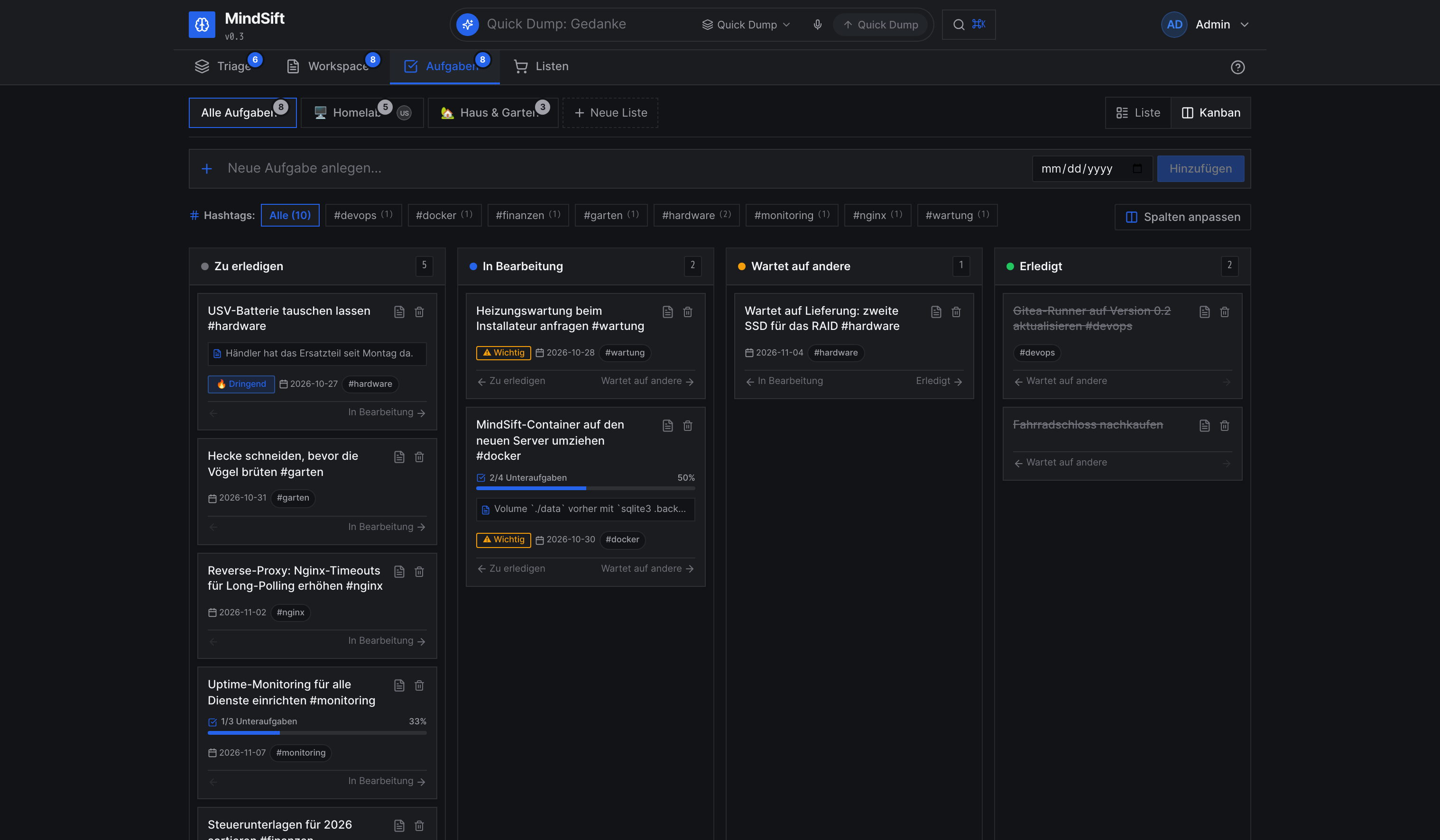Switch to Kanban view

pyautogui.click(x=1210, y=113)
